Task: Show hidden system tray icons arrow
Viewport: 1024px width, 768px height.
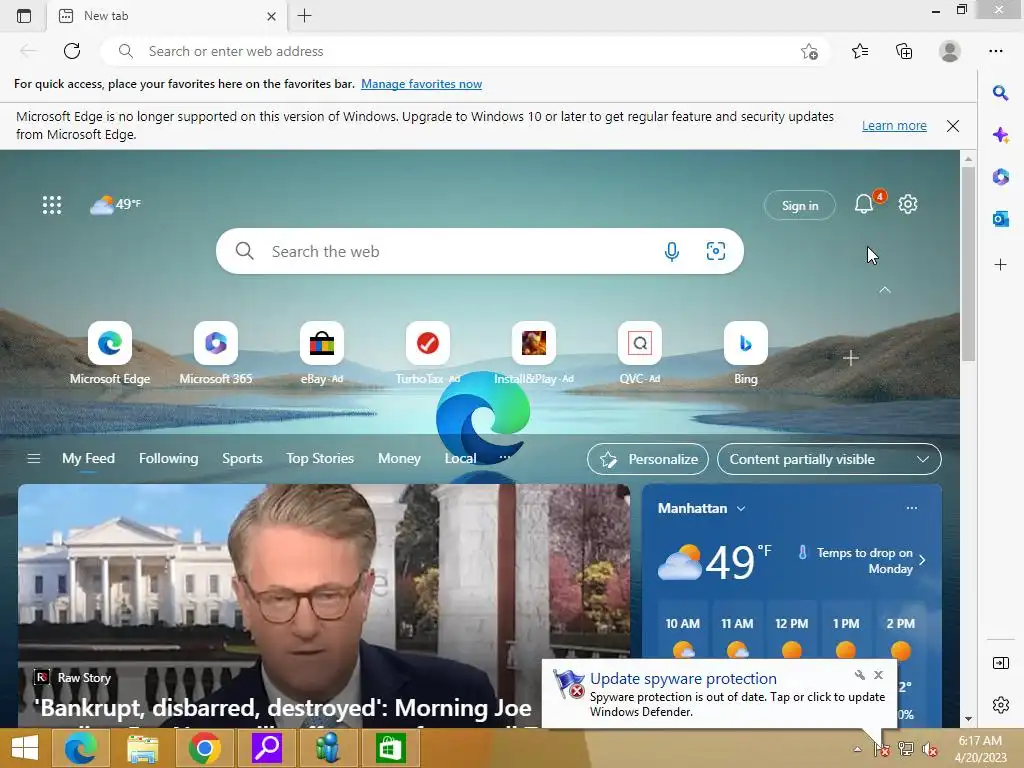Action: click(x=857, y=749)
